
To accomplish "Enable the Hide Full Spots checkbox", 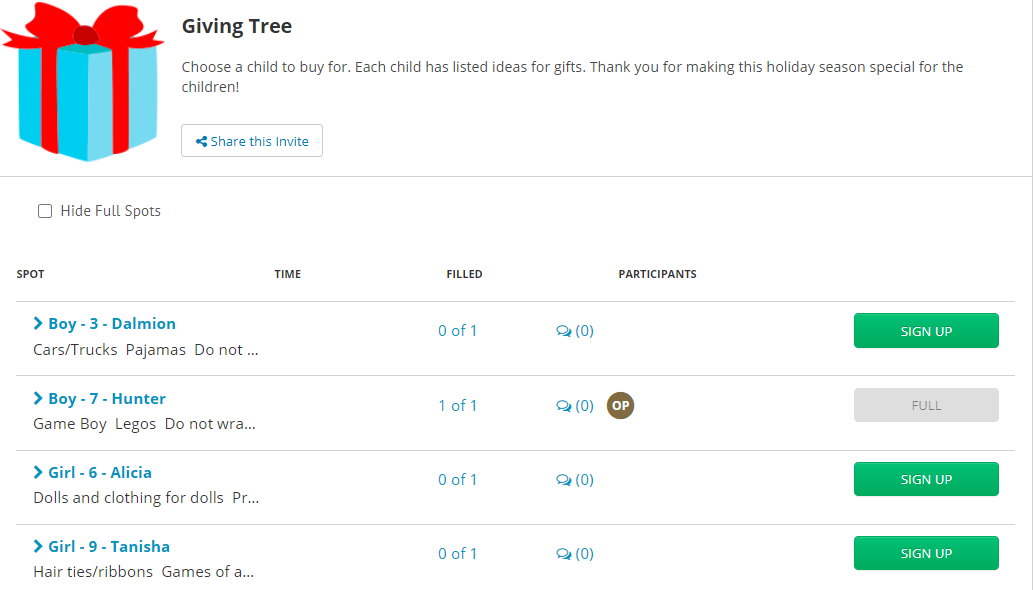I will point(45,211).
